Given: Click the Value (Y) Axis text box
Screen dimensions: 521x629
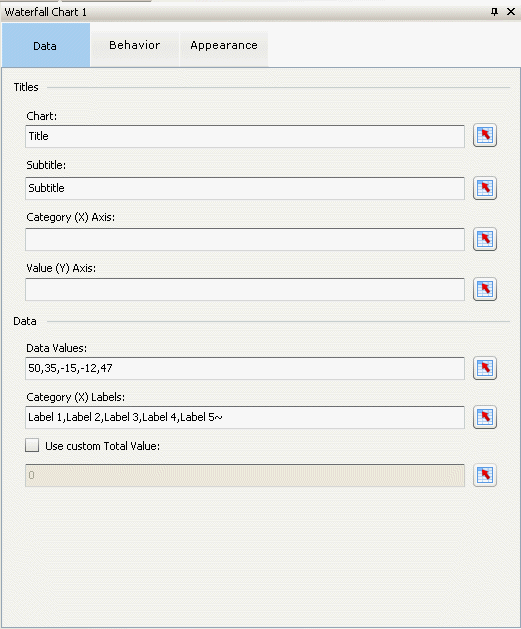Looking at the screenshot, I should pos(245,289).
